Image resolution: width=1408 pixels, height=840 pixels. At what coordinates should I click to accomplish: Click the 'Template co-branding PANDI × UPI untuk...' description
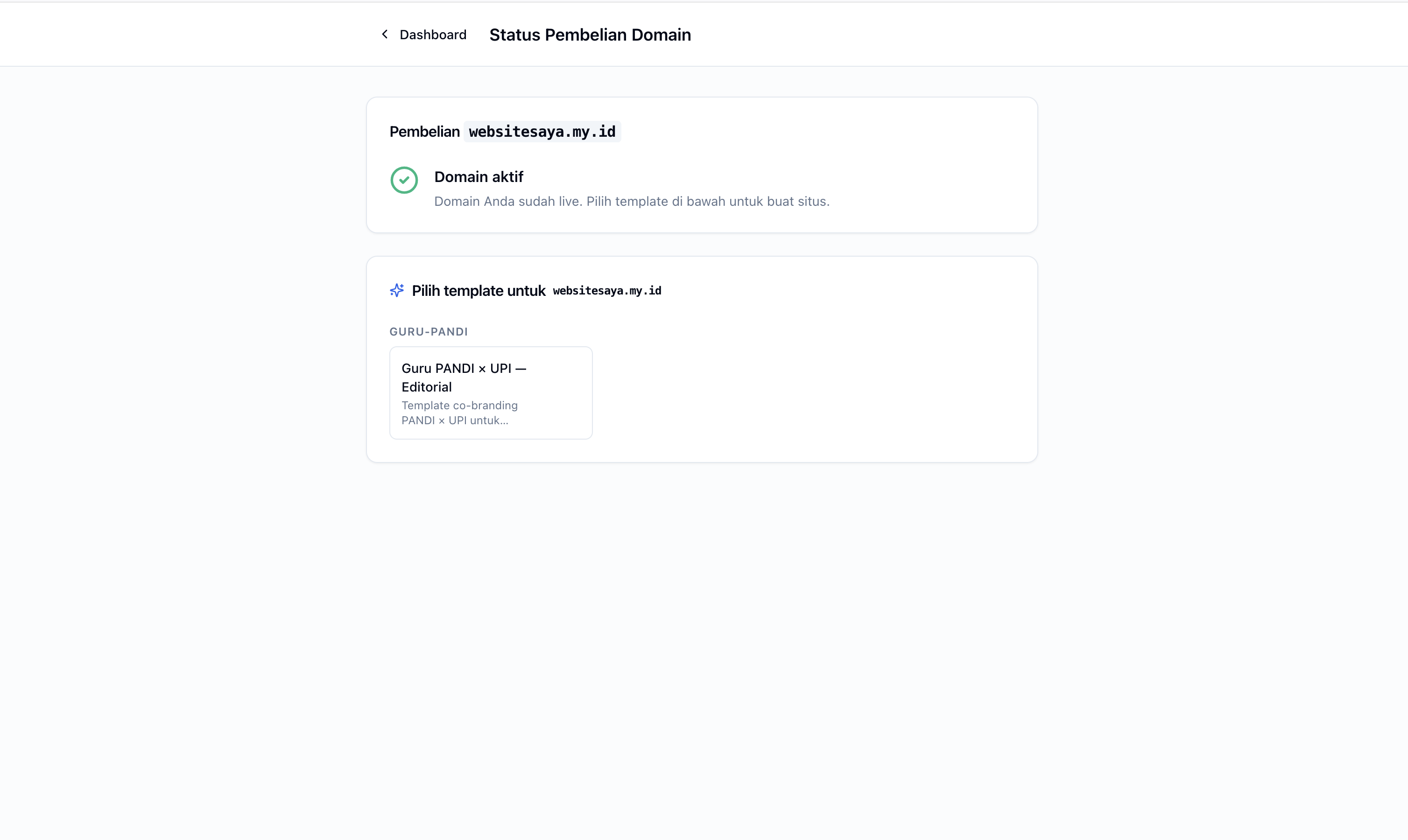[x=460, y=413]
